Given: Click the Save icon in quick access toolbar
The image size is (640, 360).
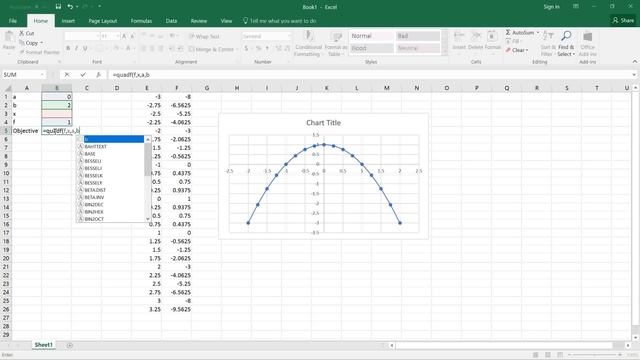Looking at the screenshot, I should [58, 7].
